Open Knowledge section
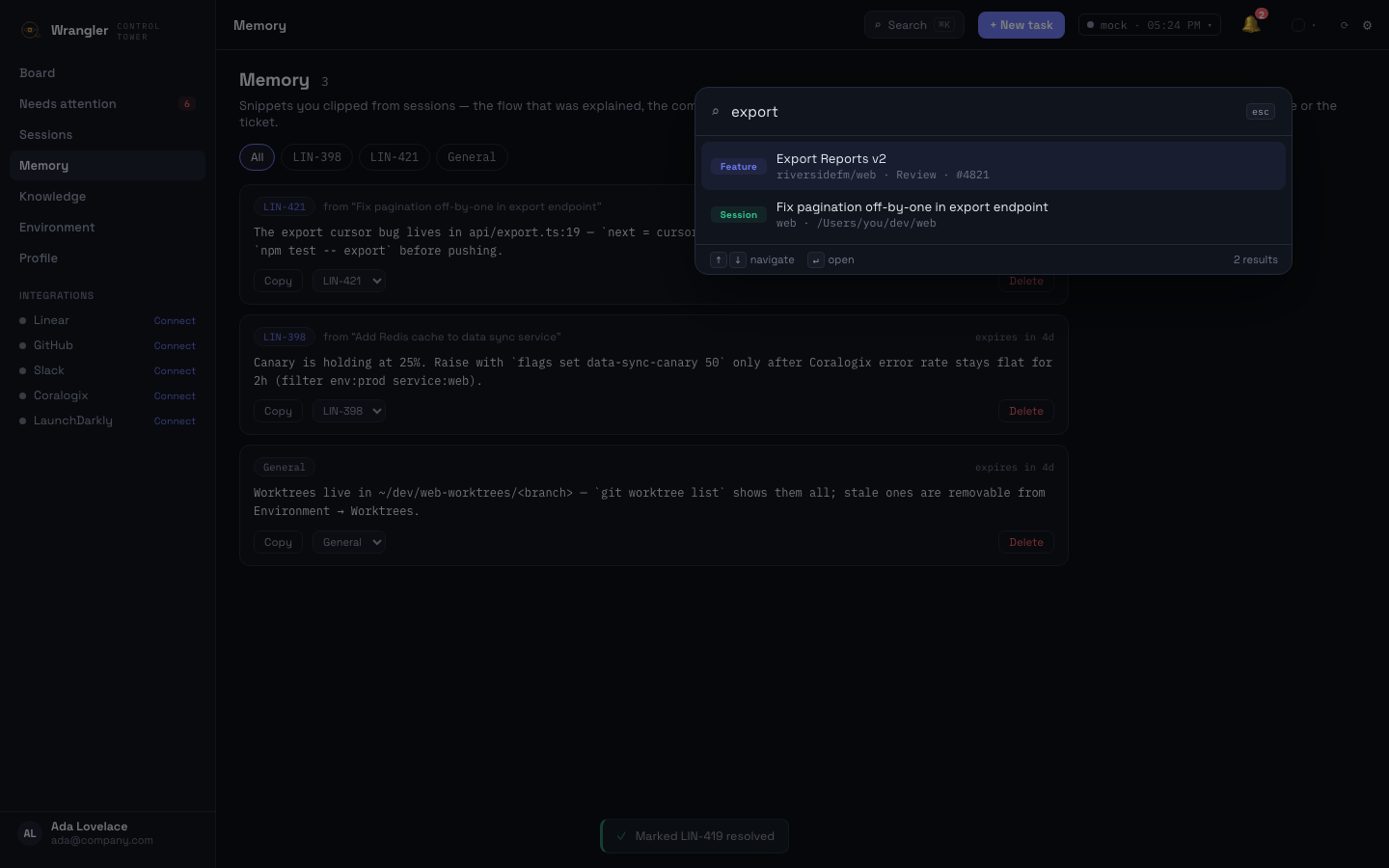This screenshot has width=1389, height=868. [x=107, y=197]
